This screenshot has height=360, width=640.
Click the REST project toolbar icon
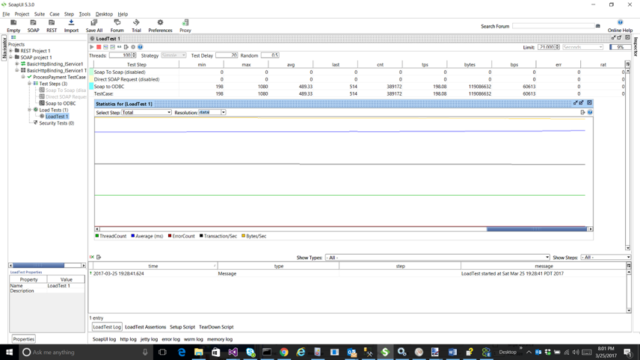[x=51, y=23]
